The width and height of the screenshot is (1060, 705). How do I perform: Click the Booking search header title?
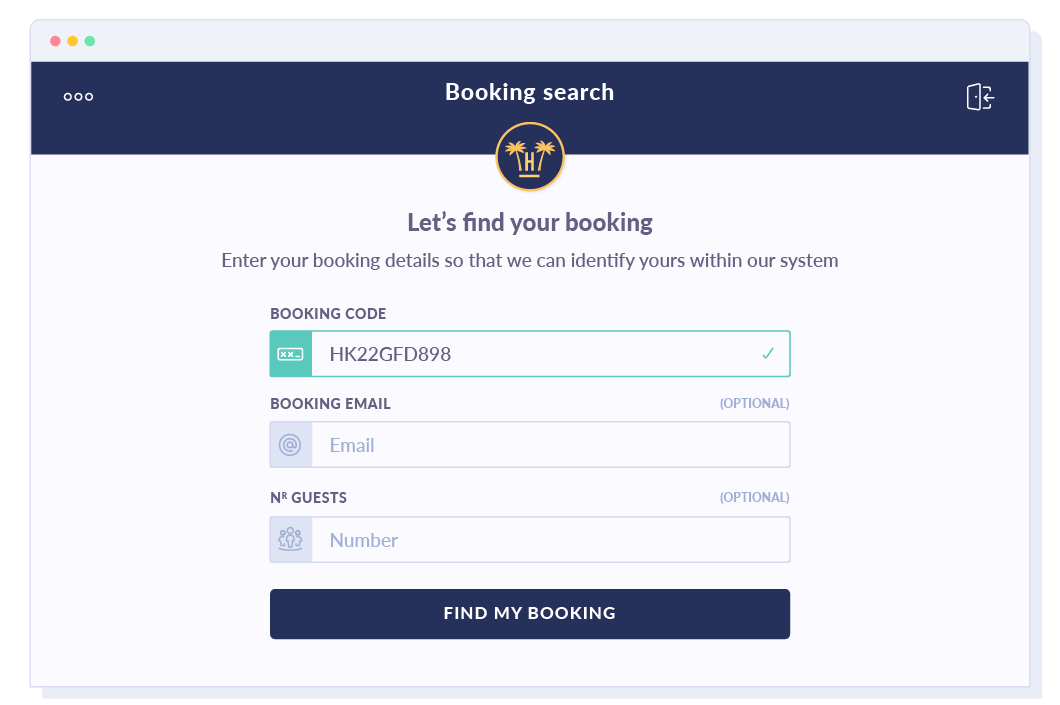(529, 92)
